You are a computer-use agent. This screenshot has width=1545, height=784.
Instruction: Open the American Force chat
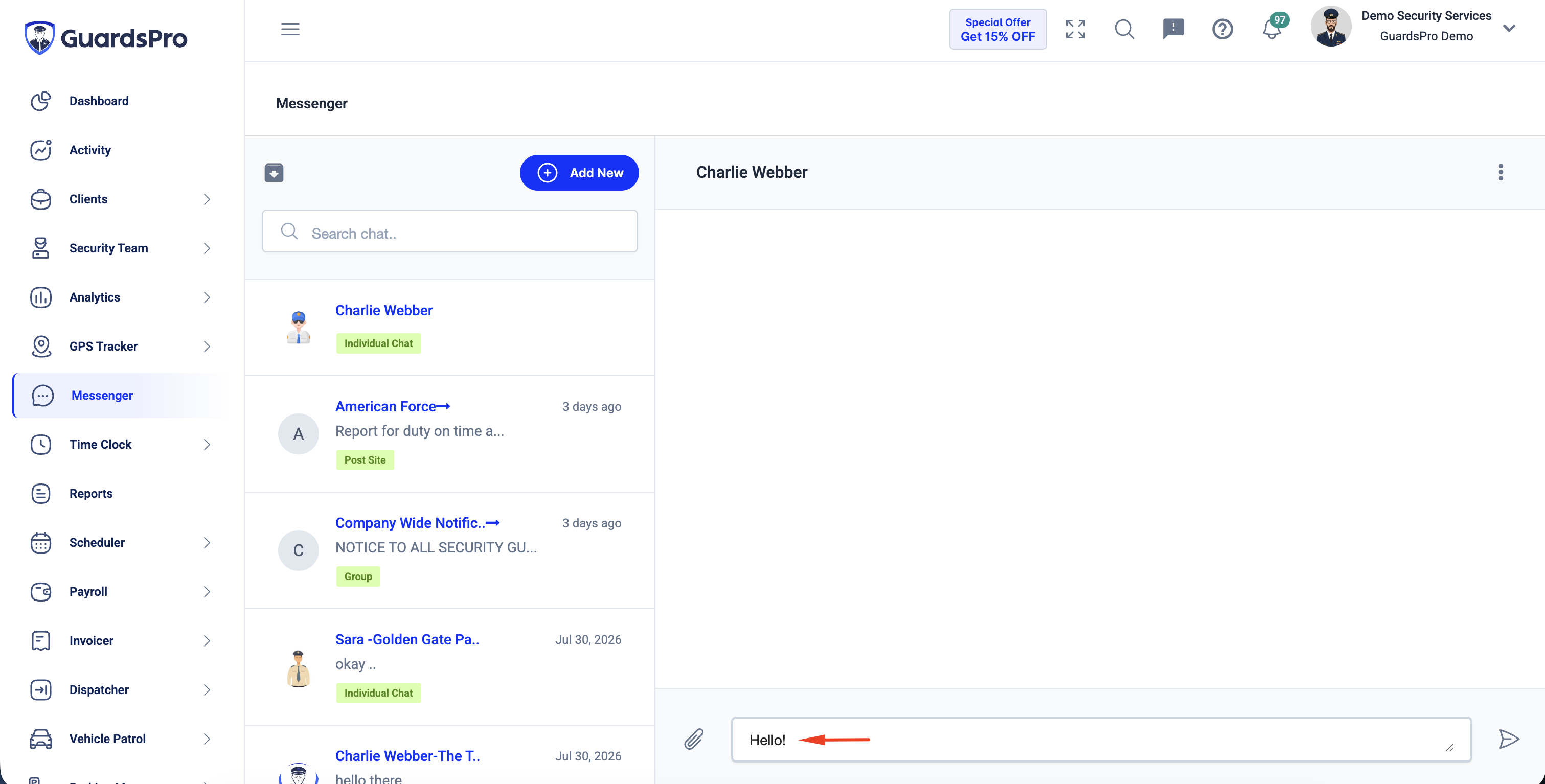[x=450, y=434]
